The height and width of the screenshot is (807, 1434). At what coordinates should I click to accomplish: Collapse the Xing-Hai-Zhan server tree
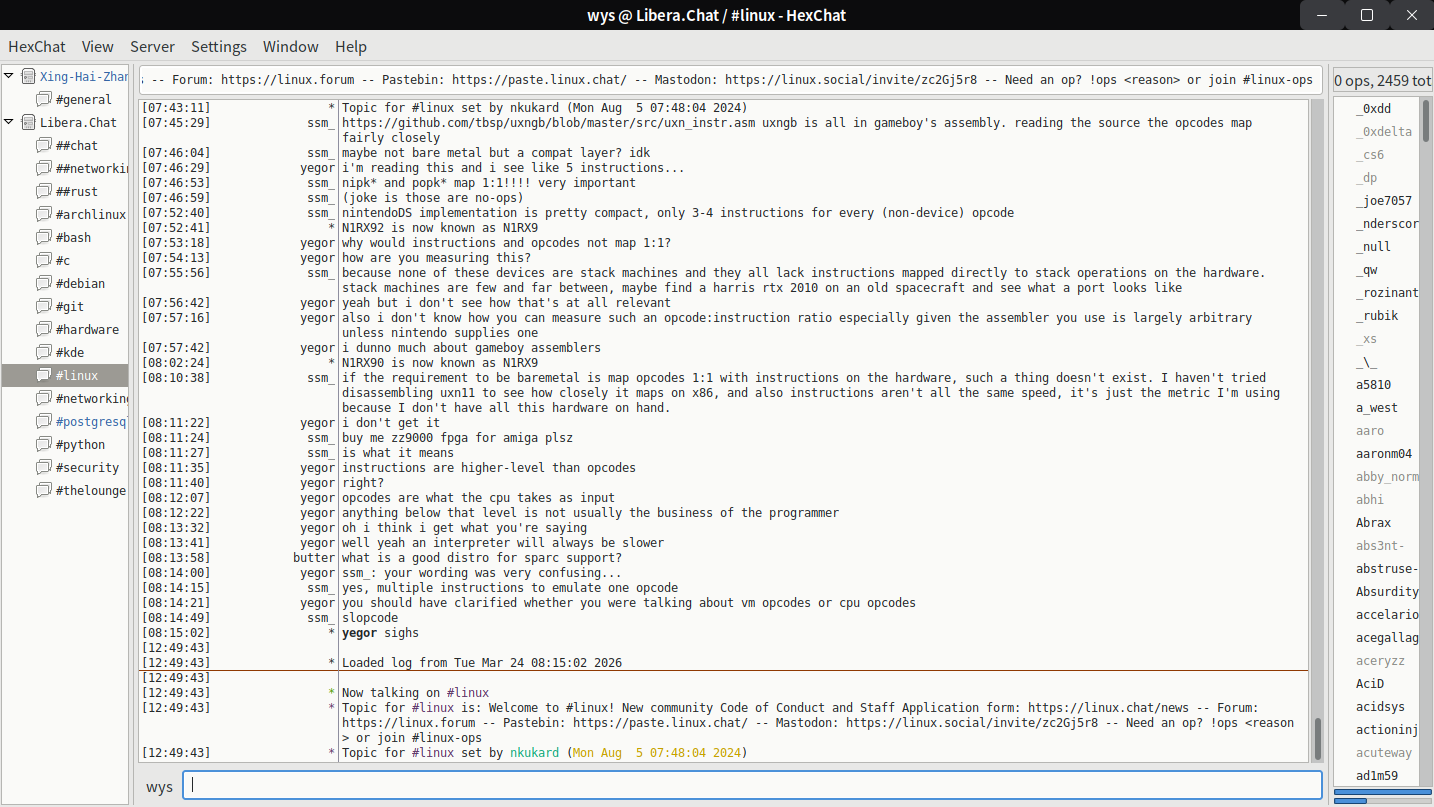pos(9,76)
